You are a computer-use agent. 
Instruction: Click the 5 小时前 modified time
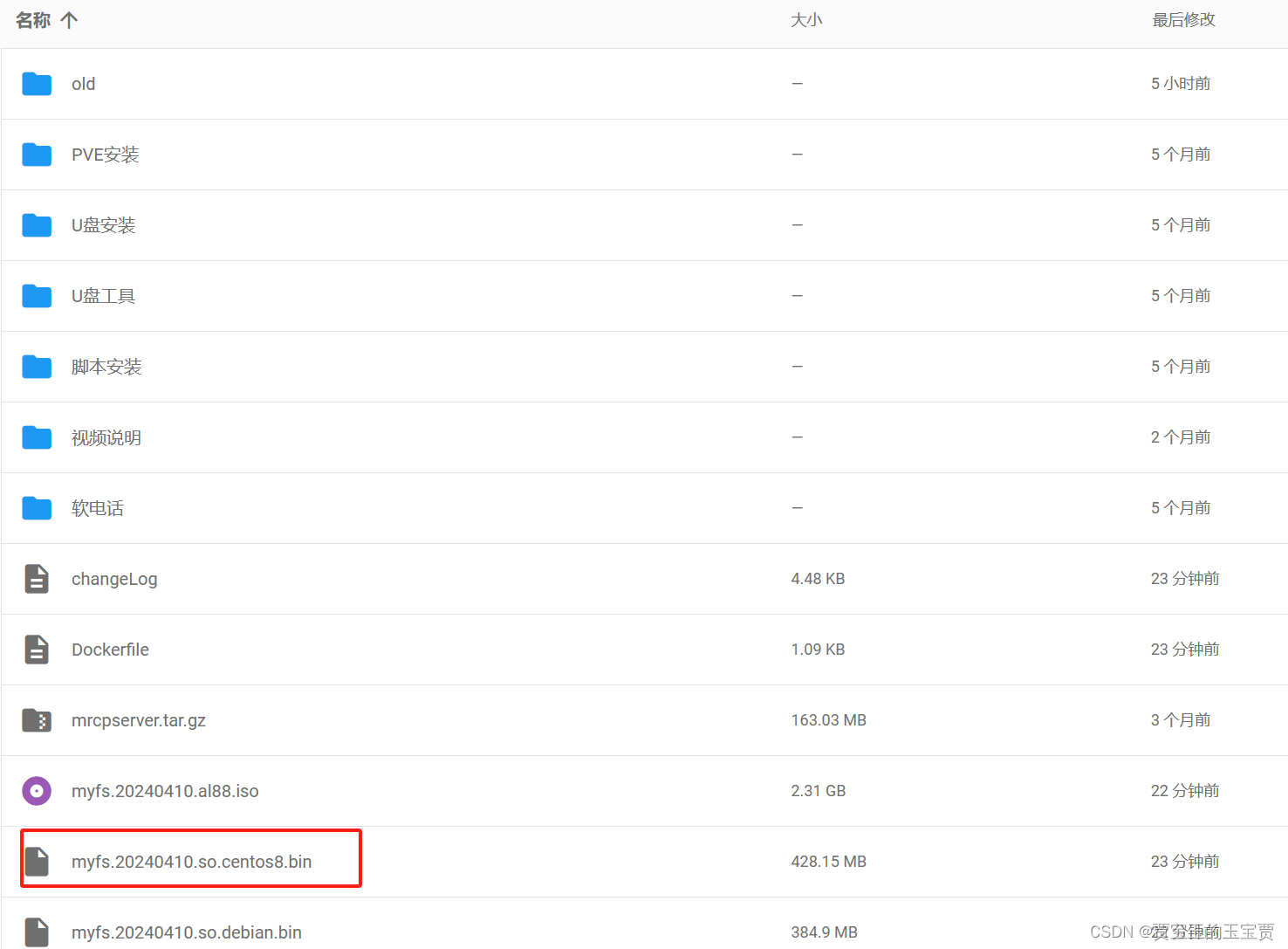coord(1181,84)
